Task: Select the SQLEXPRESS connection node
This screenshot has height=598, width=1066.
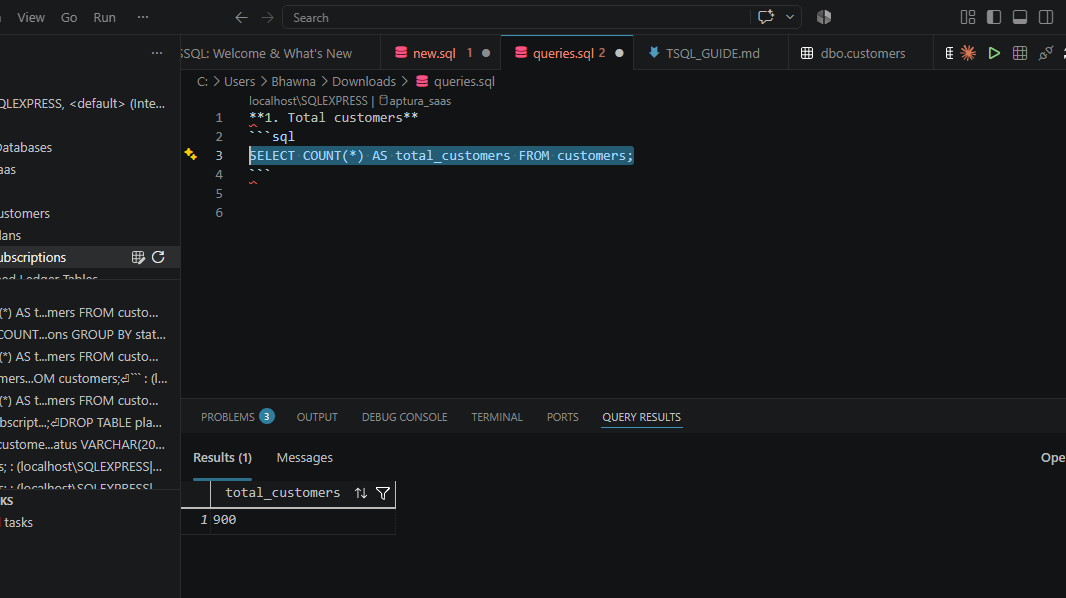Action: 82,103
